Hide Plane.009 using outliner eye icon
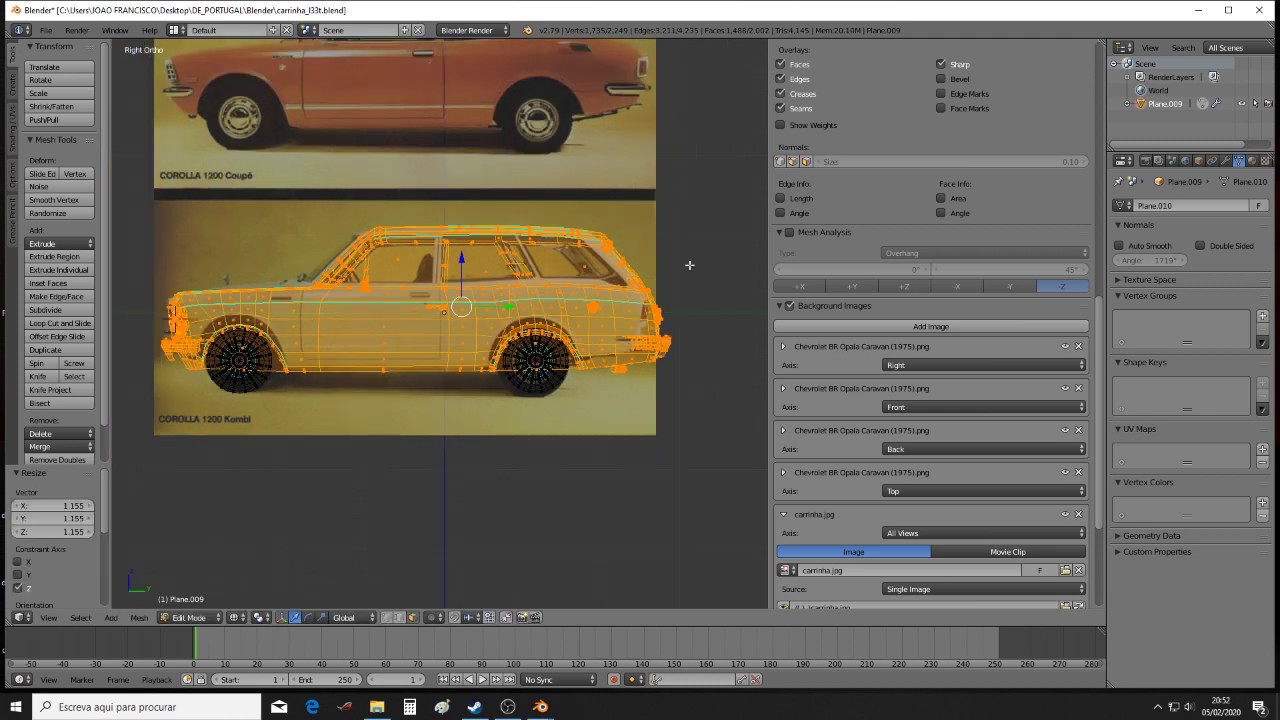The height and width of the screenshot is (720, 1280). click(x=1242, y=104)
